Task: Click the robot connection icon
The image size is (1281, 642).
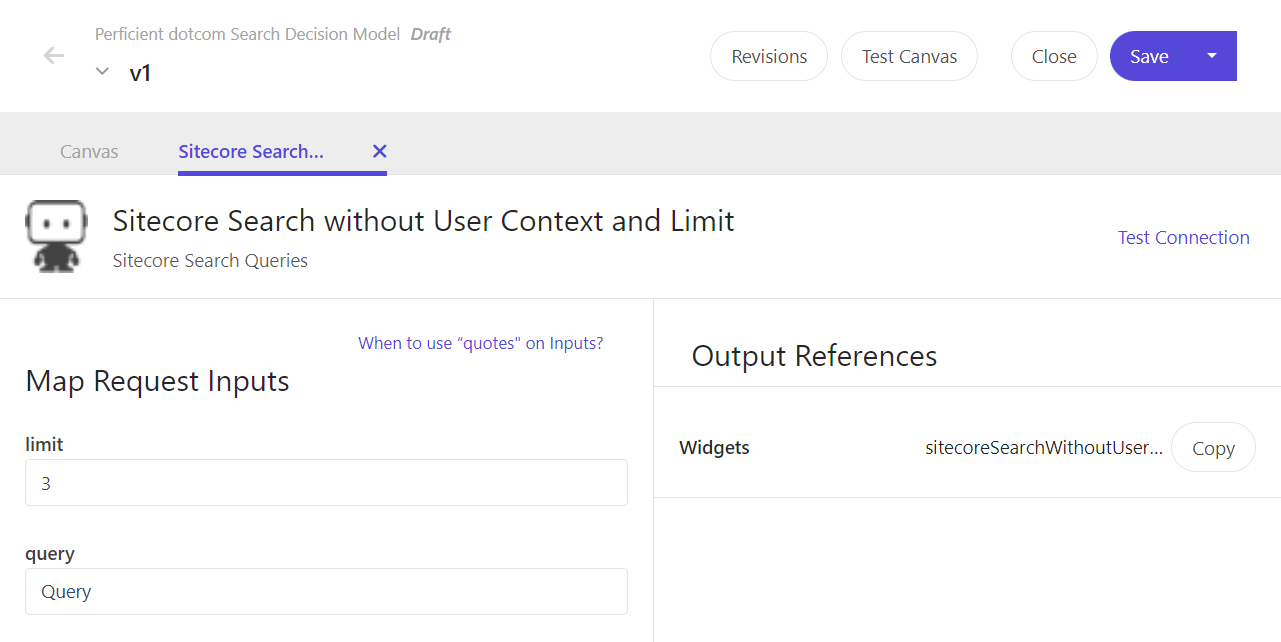Action: point(56,237)
